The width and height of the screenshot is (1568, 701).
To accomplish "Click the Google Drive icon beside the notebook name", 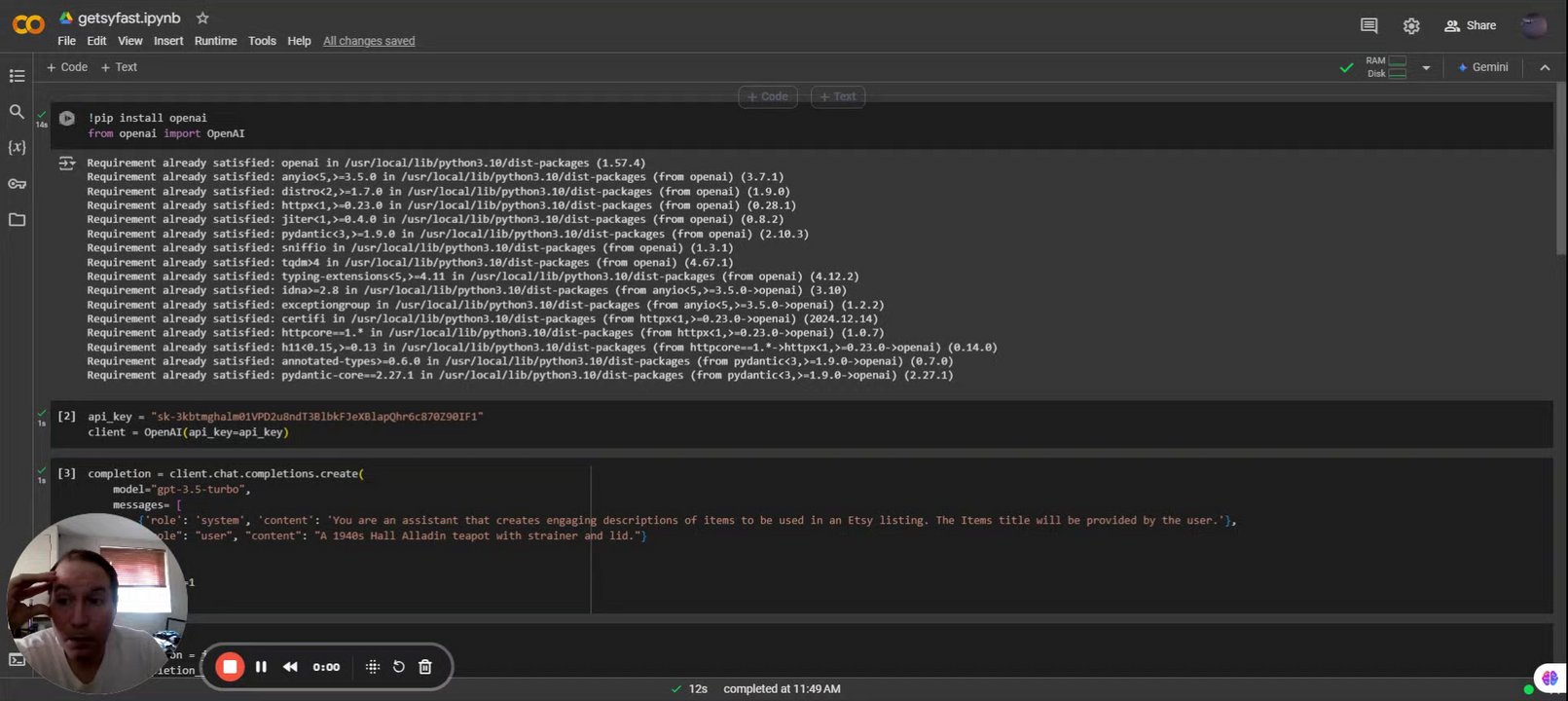I will [66, 18].
